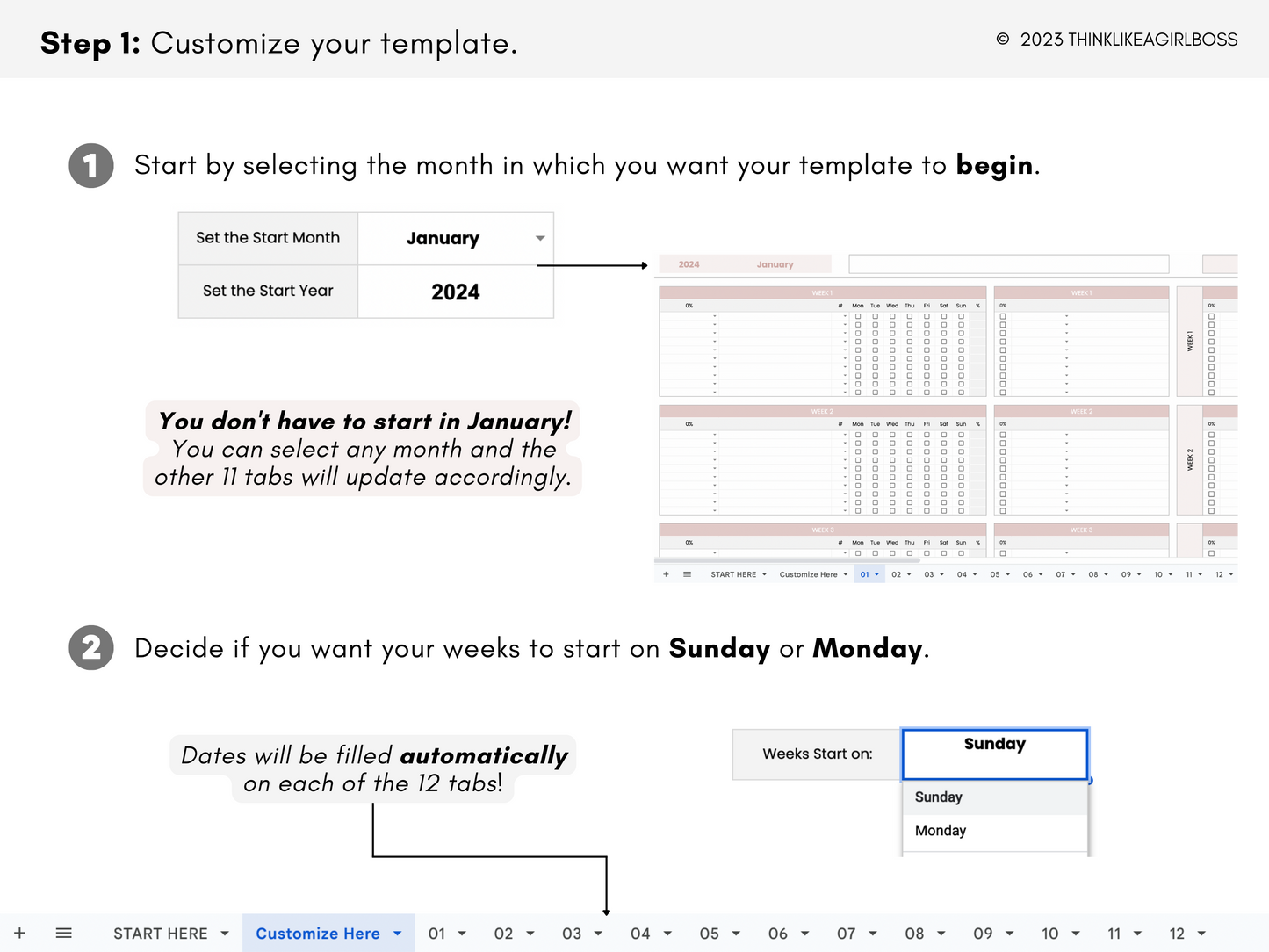Switch to the 01 month tab
Viewport: 1269px width, 952px height.
[436, 934]
